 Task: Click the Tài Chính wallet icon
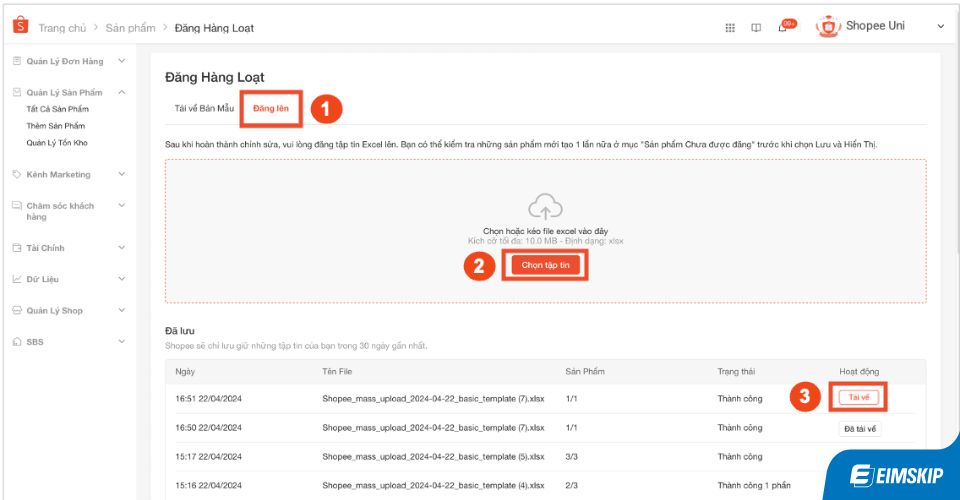pos(17,248)
